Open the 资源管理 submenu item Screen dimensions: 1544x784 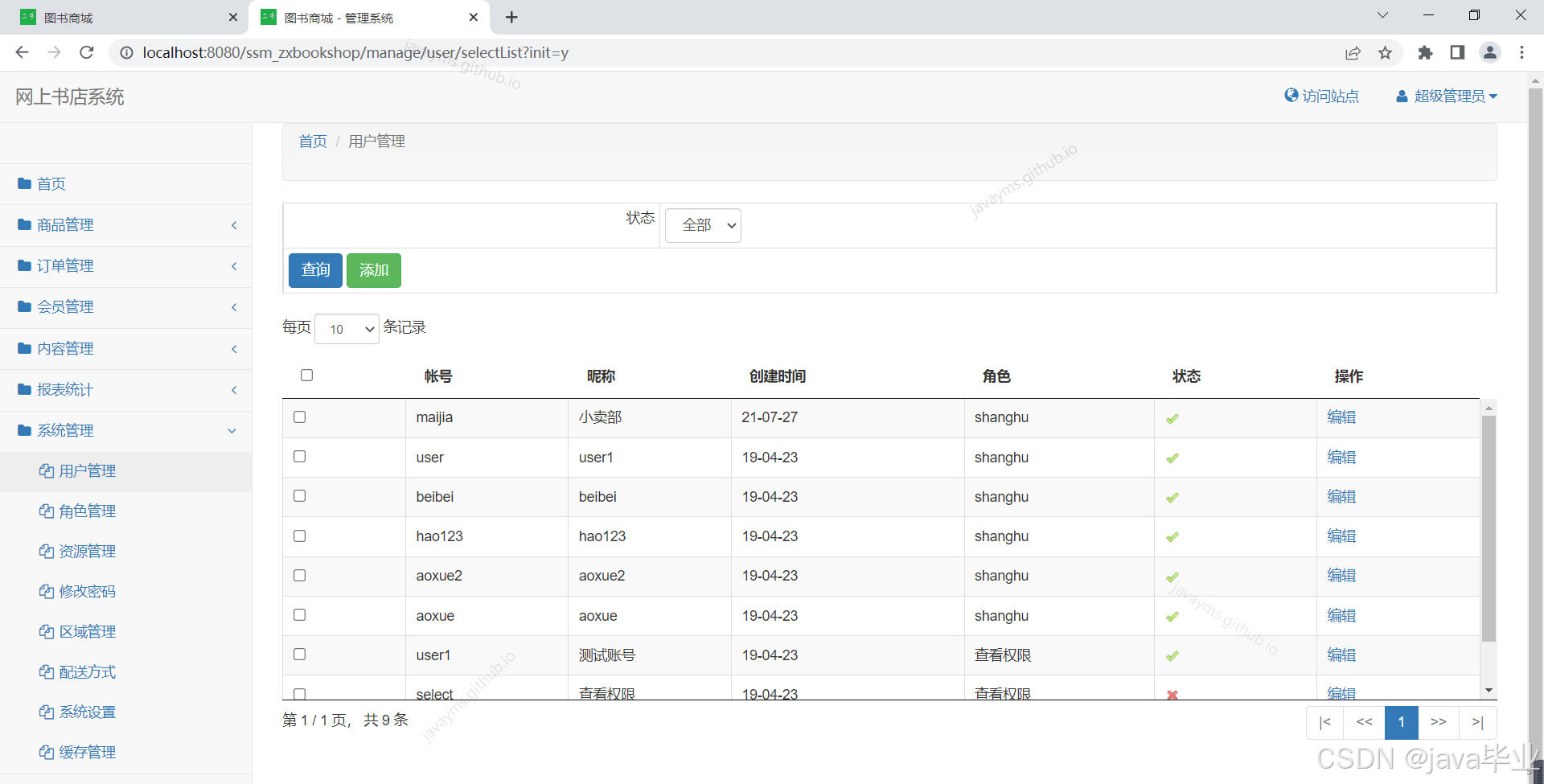(x=87, y=551)
